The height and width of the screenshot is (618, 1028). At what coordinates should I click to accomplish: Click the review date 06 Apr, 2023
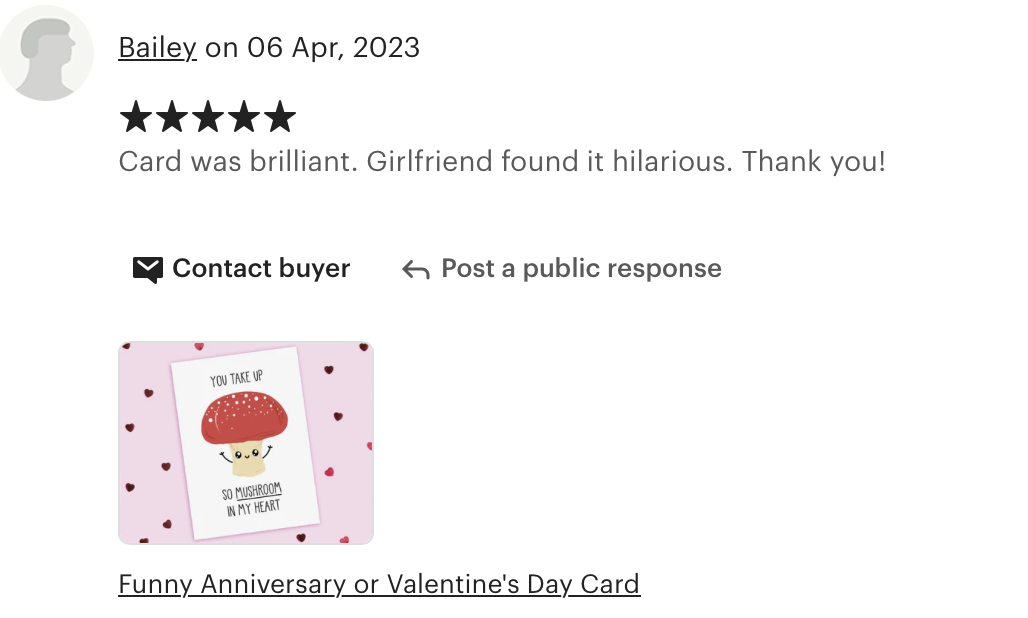pyautogui.click(x=333, y=48)
